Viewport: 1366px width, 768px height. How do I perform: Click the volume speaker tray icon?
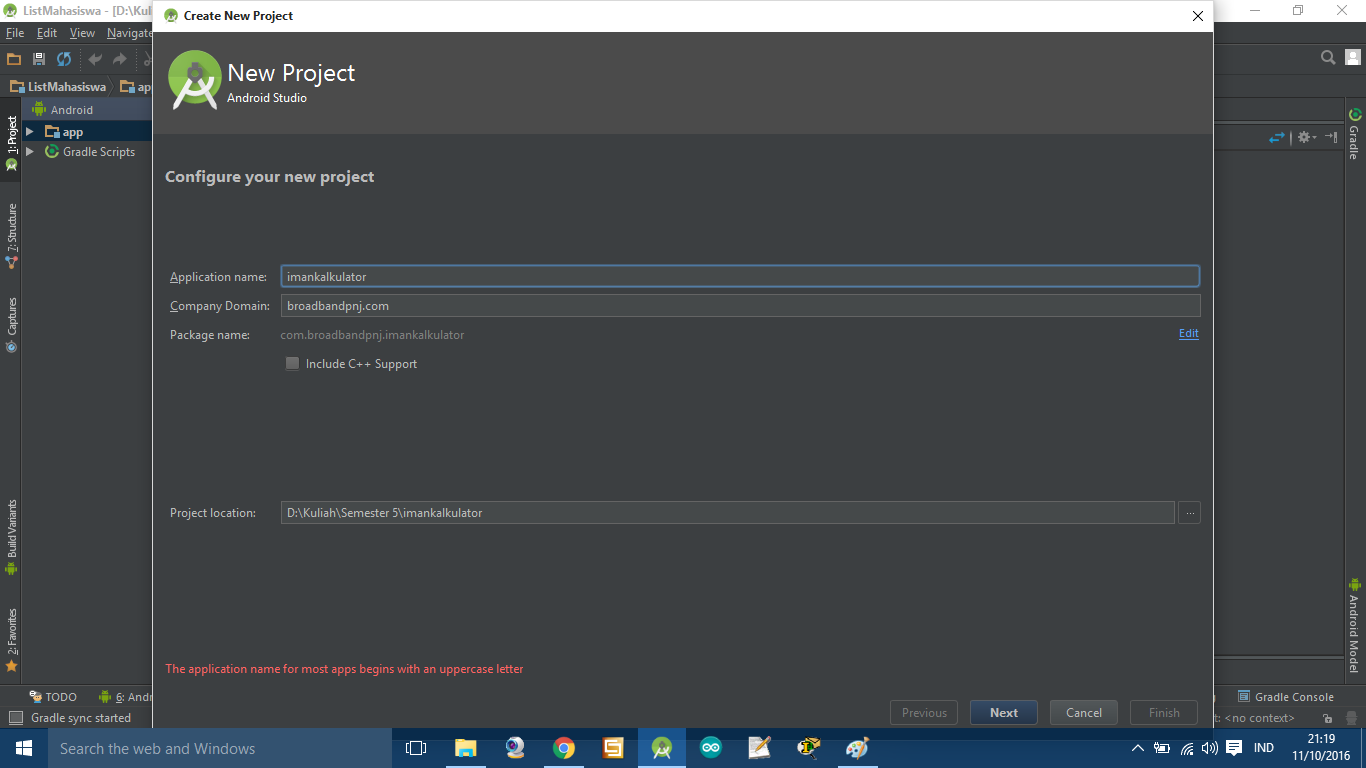(1209, 748)
